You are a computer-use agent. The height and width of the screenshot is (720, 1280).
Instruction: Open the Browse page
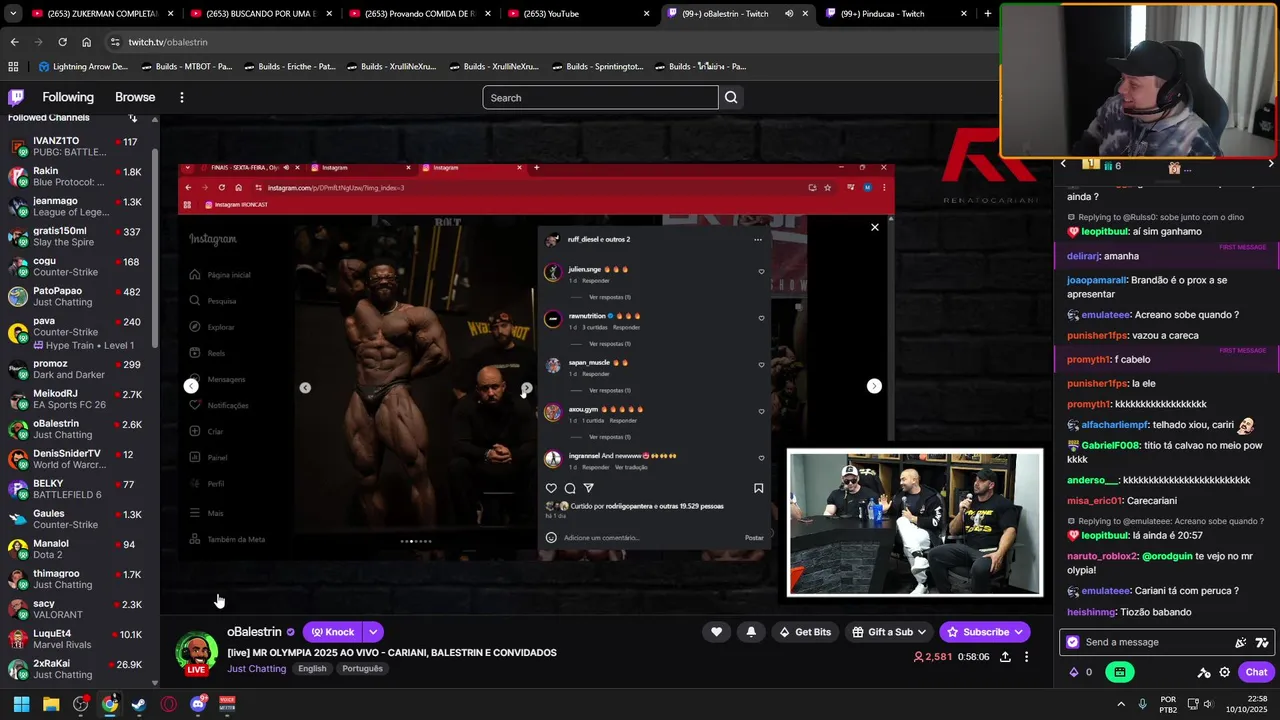click(x=135, y=97)
